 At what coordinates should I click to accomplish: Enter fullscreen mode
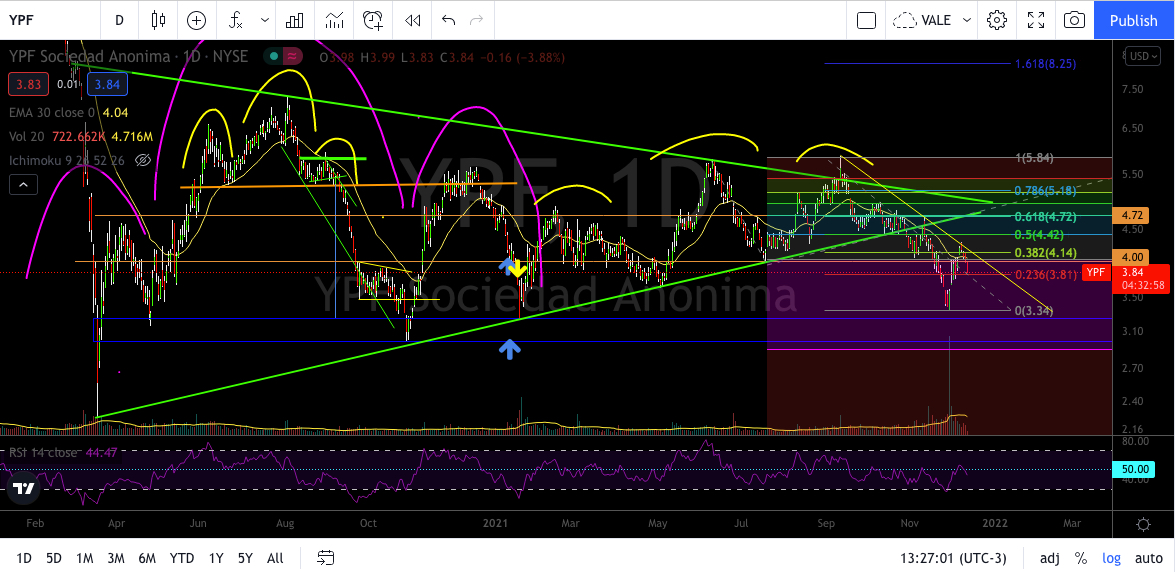(1036, 20)
